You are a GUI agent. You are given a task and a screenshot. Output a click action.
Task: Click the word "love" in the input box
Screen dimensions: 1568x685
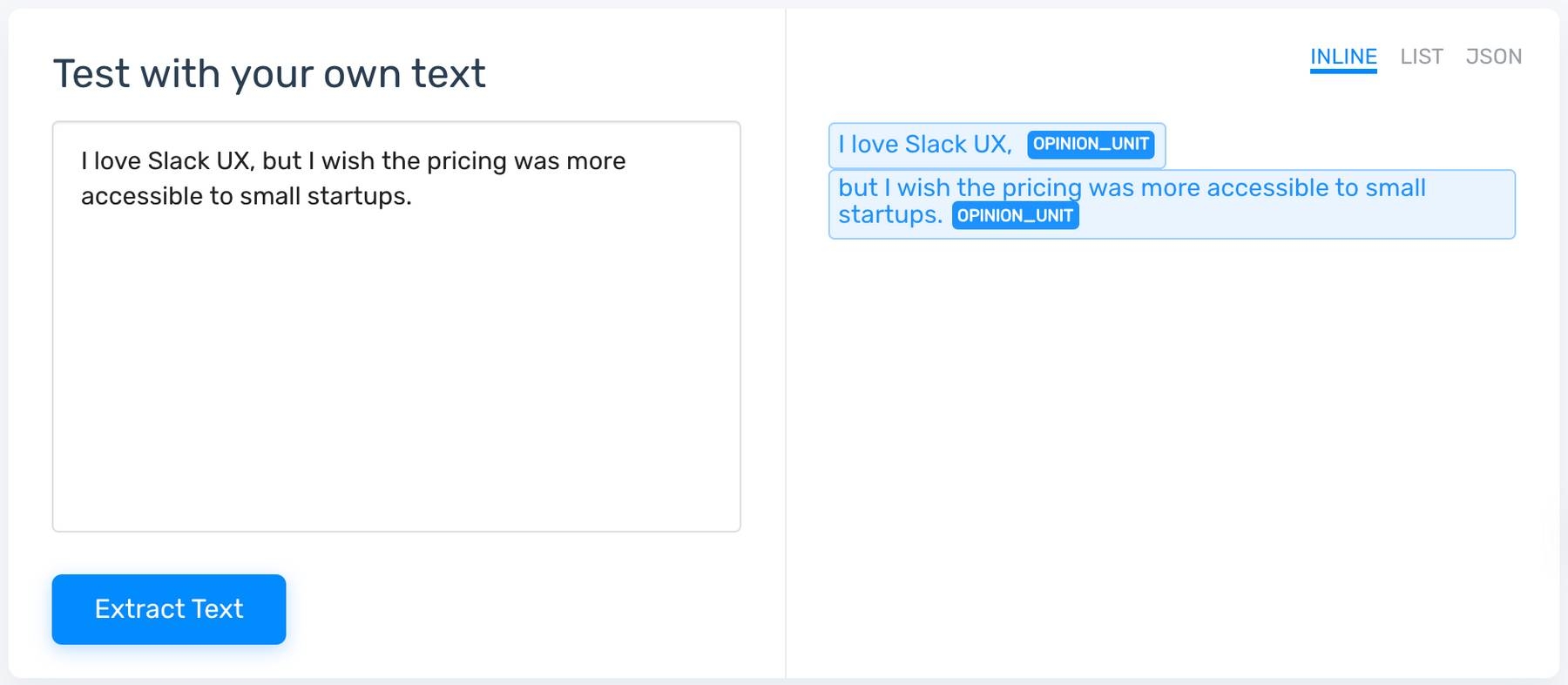click(x=117, y=161)
